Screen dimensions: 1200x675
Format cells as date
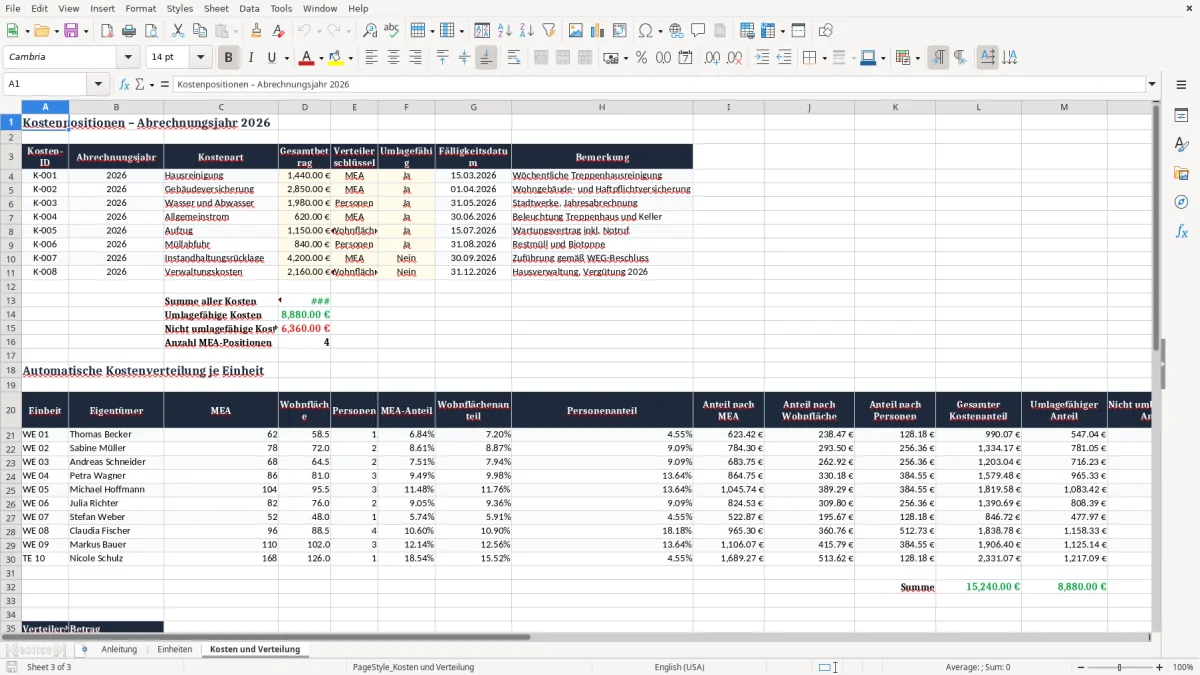685,58
